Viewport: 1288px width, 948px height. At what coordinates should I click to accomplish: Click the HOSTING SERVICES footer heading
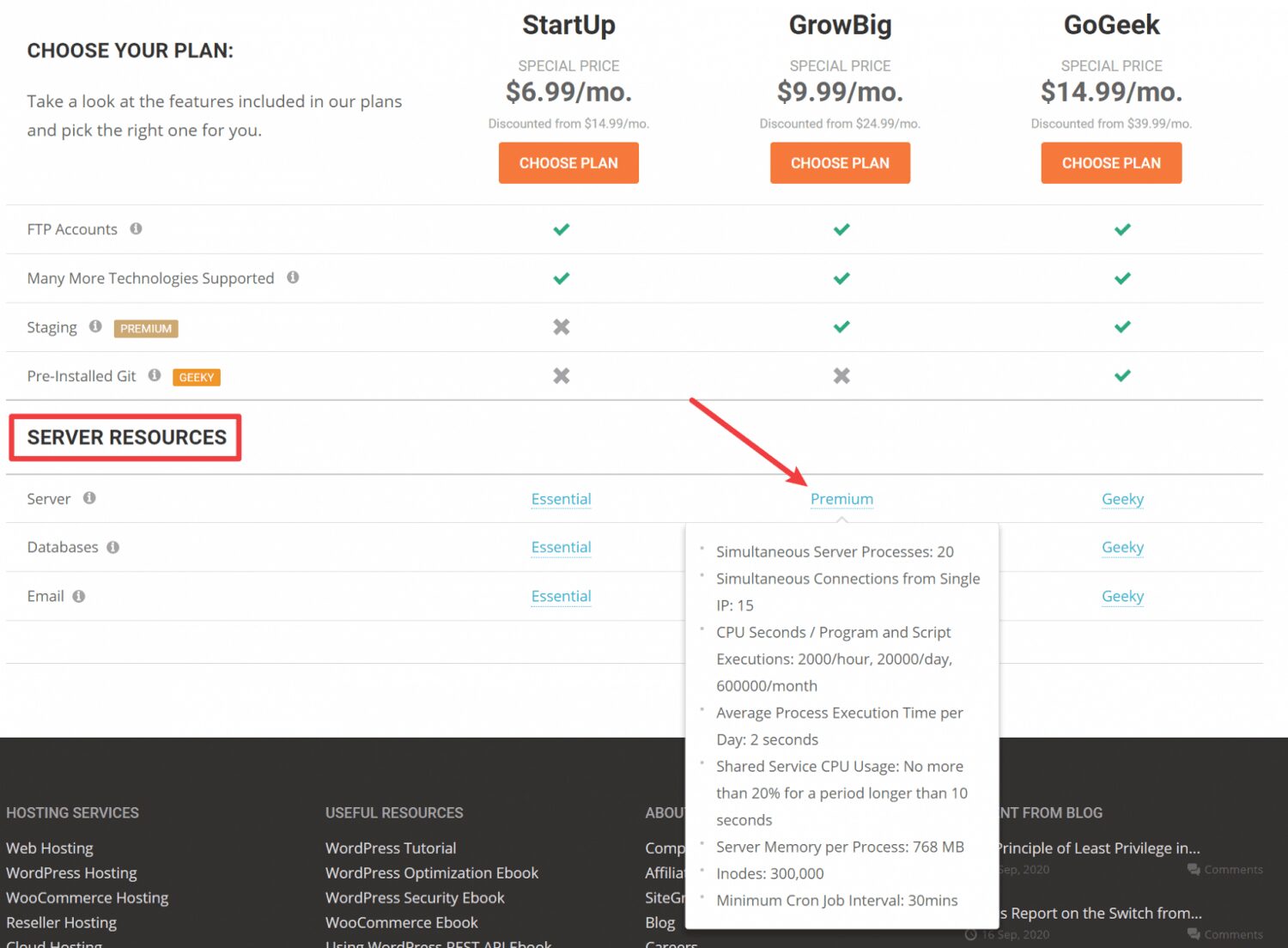[72, 813]
